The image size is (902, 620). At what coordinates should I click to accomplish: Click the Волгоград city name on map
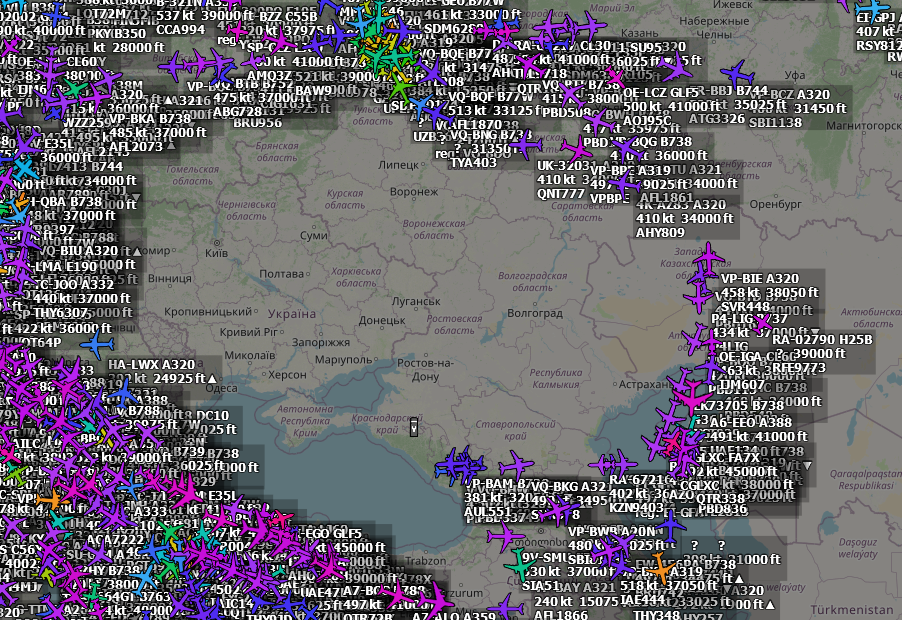[x=535, y=313]
